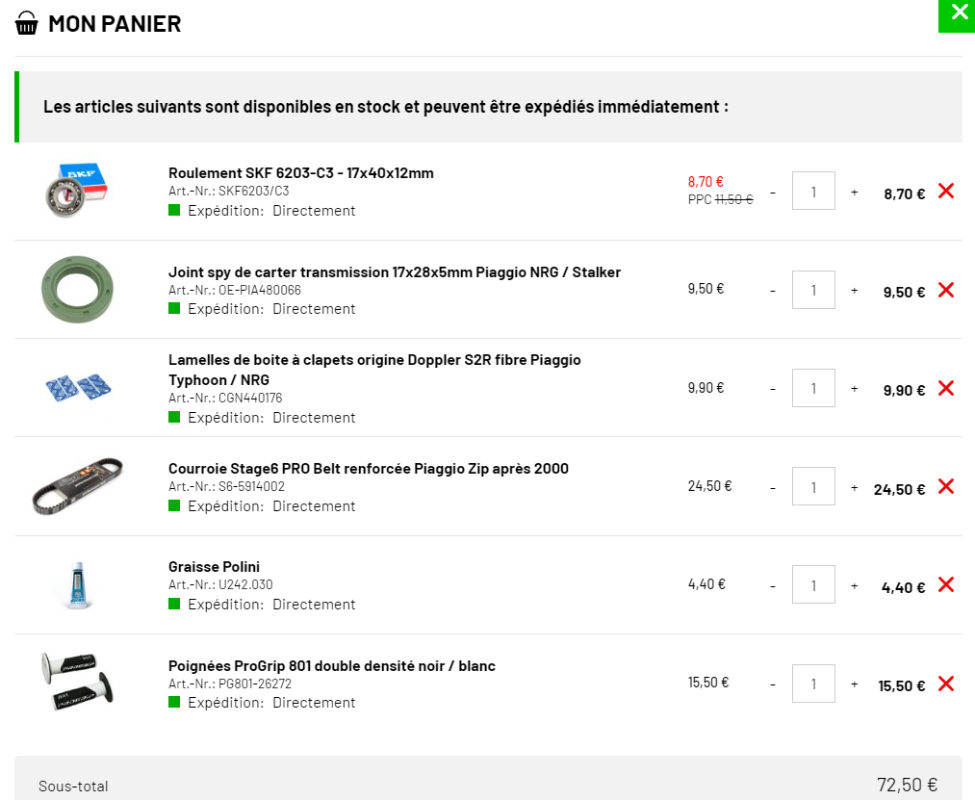Focus quantity field for Lamelles Doppler
This screenshot has width=975, height=800.
click(813, 388)
